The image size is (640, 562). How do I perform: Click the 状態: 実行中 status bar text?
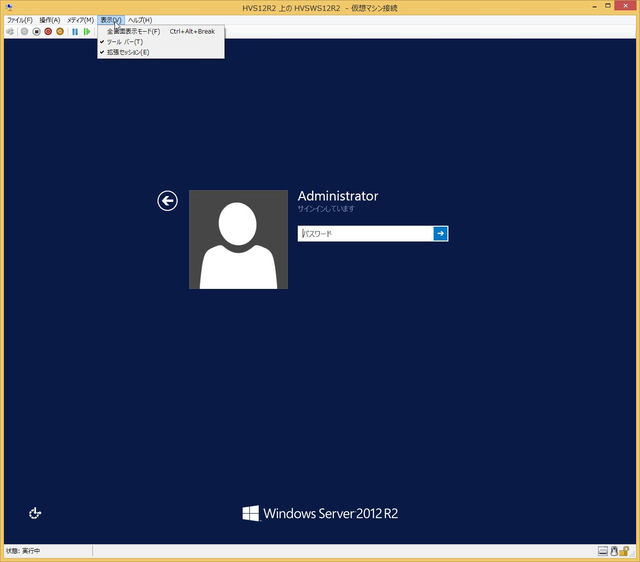click(23, 551)
